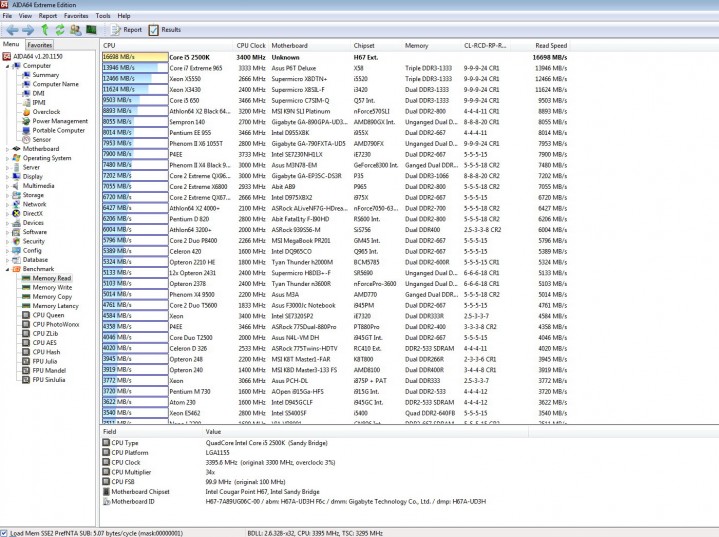Click the CPU Hash benchmark icon

[26, 352]
